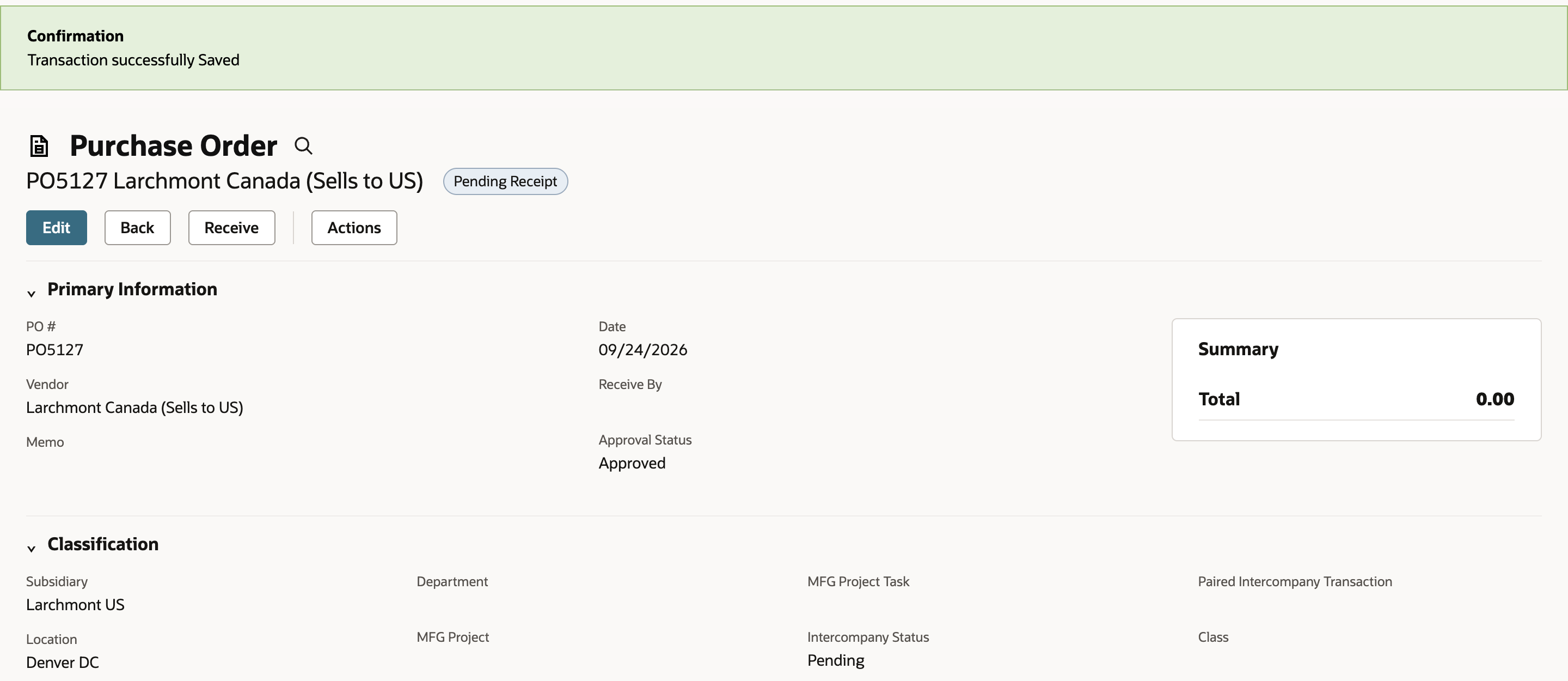Image resolution: width=1568 pixels, height=681 pixels.
Task: Click the date 09/24/2026
Action: (x=643, y=350)
